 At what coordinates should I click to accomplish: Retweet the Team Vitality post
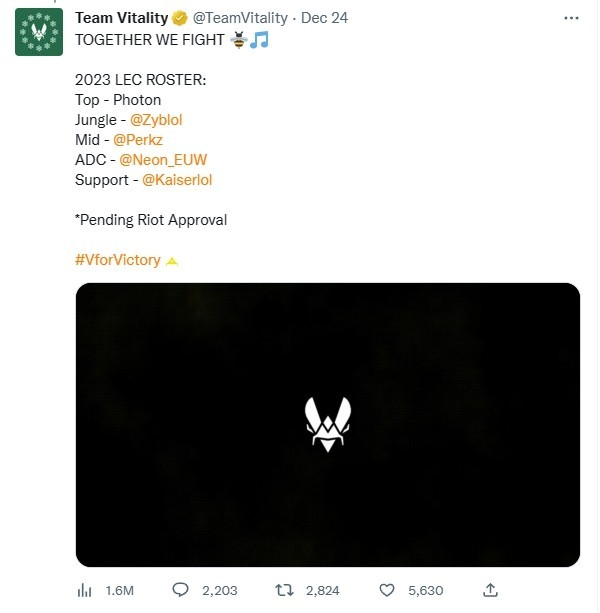tap(283, 590)
